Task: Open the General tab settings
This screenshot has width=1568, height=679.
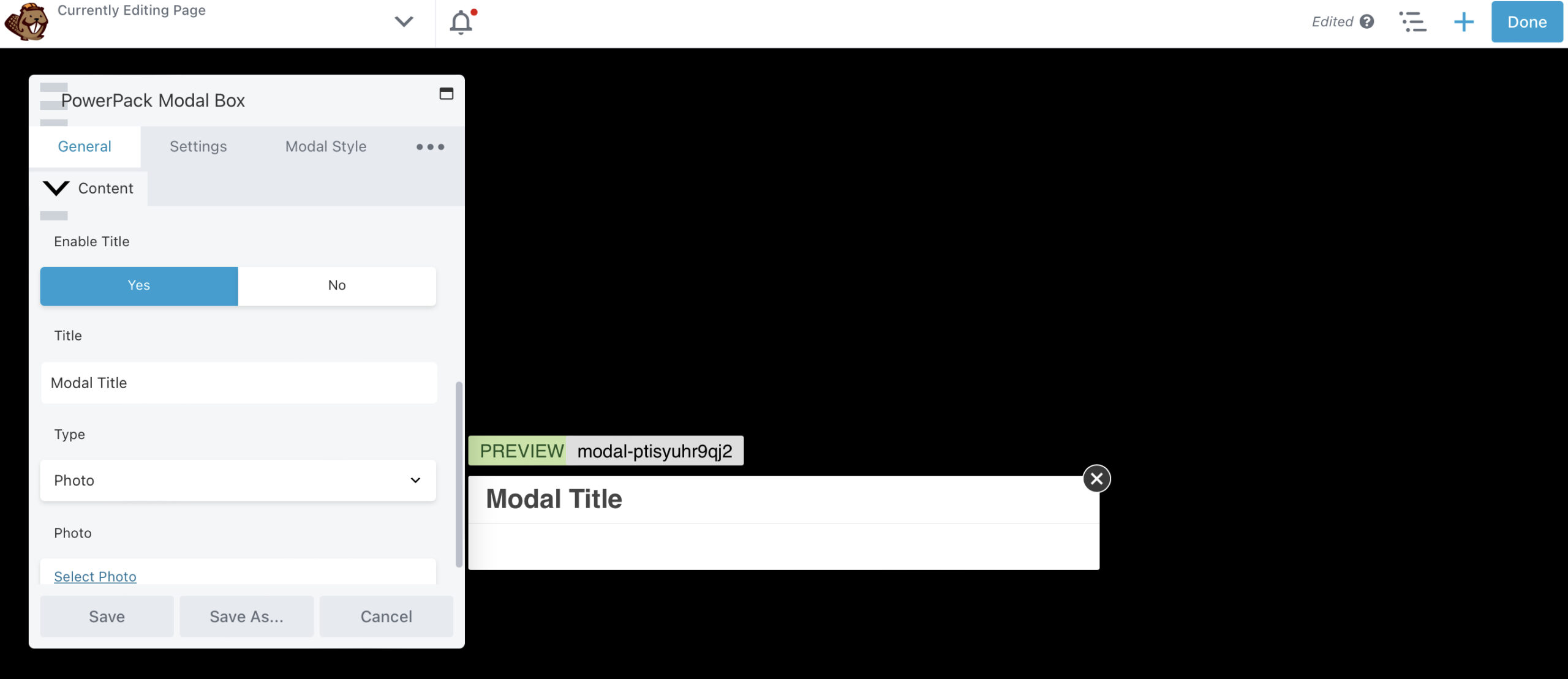Action: (84, 146)
